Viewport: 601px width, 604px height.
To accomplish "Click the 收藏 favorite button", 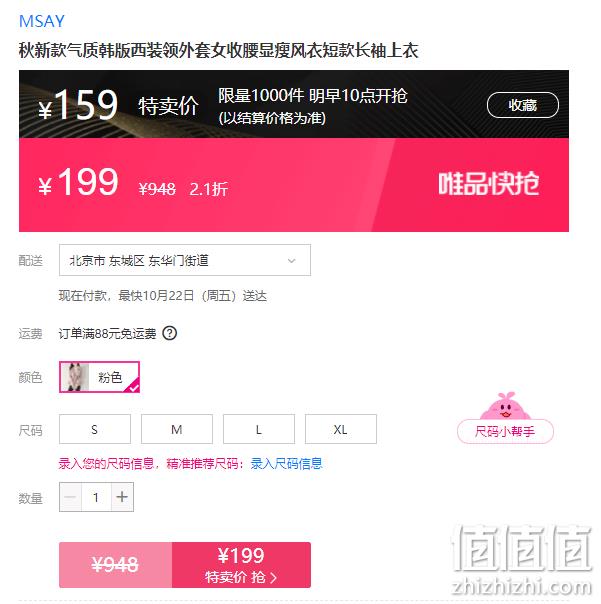I will point(523,105).
